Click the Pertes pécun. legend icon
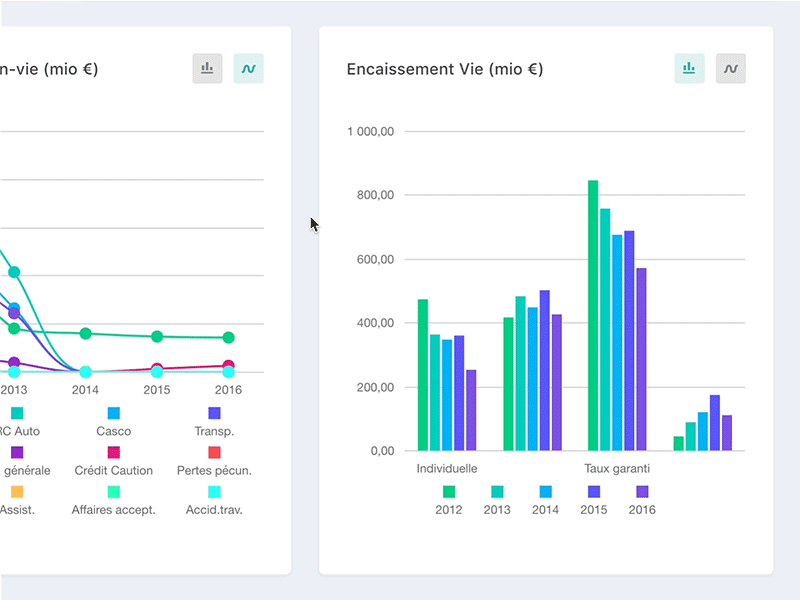Image resolution: width=800 pixels, height=600 pixels. pyautogui.click(x=213, y=452)
